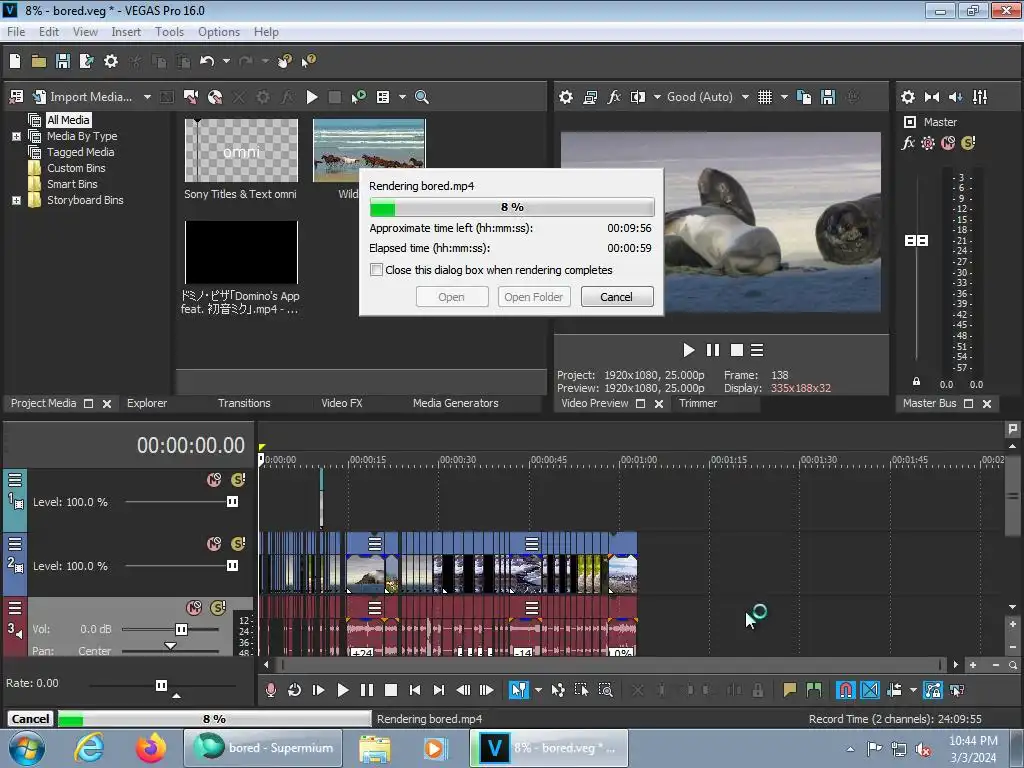The image size is (1024, 768).
Task: Select the Sony Titles & Text omni thumbnail
Action: coord(241,151)
